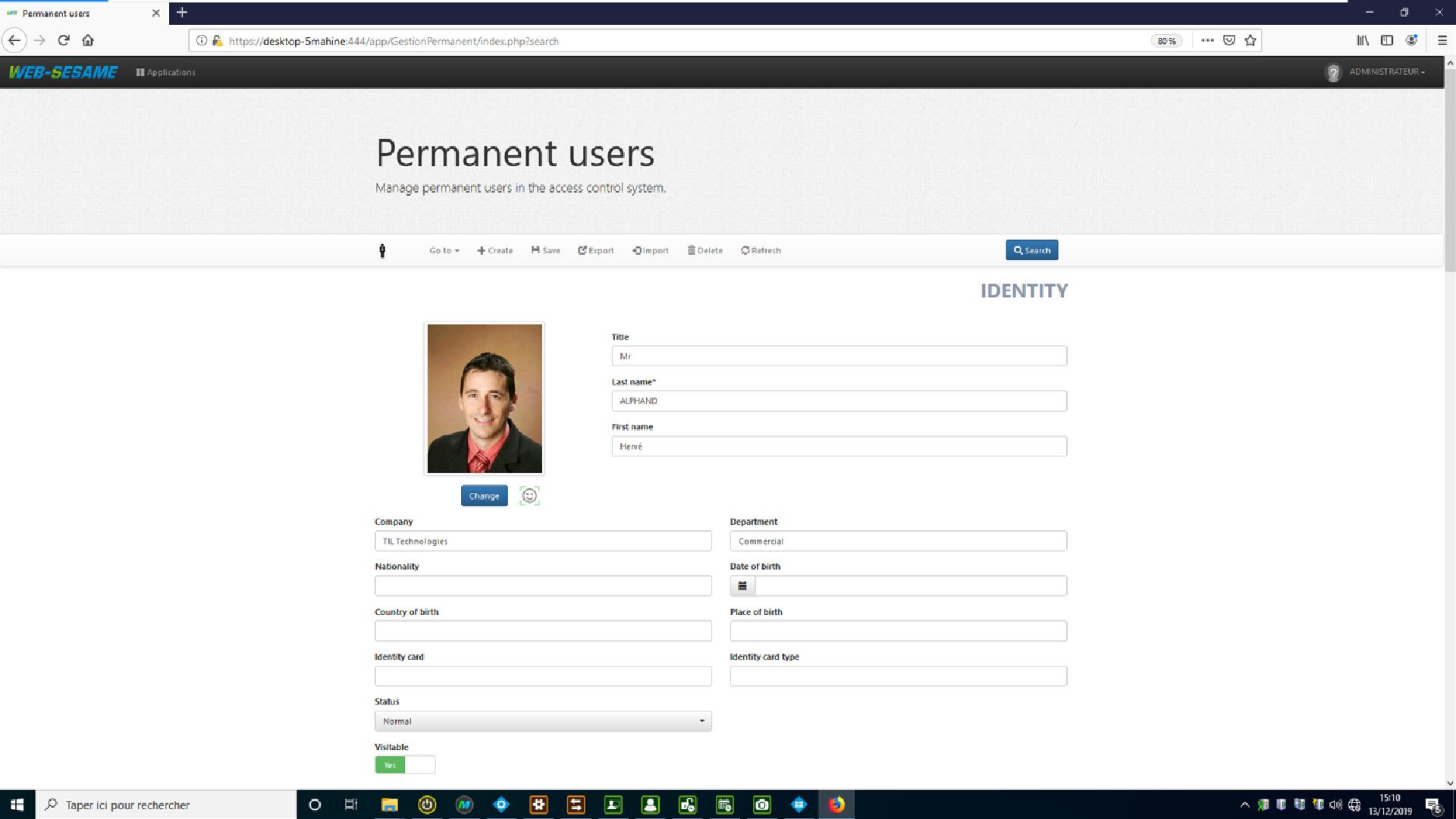Bookmark this page with the star

click(1250, 40)
